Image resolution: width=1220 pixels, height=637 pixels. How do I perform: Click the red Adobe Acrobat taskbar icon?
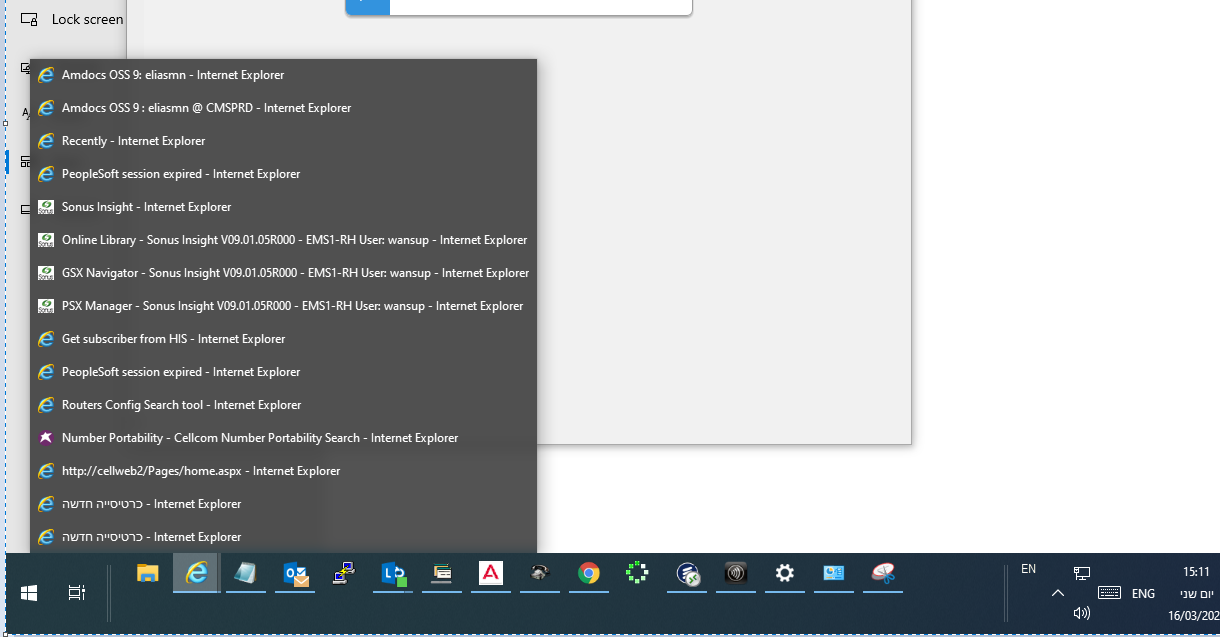click(491, 573)
